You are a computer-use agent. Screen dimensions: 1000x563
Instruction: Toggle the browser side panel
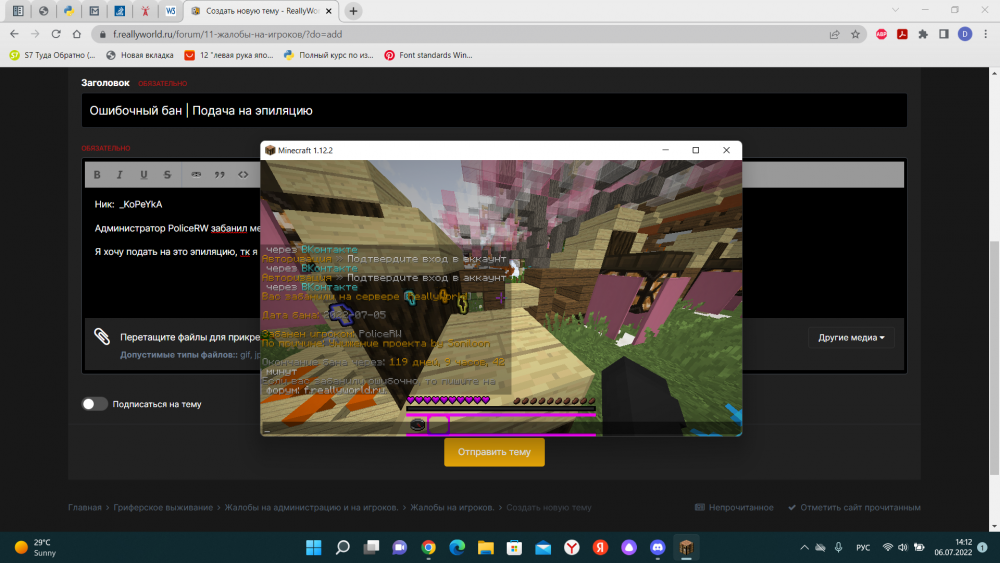(944, 34)
